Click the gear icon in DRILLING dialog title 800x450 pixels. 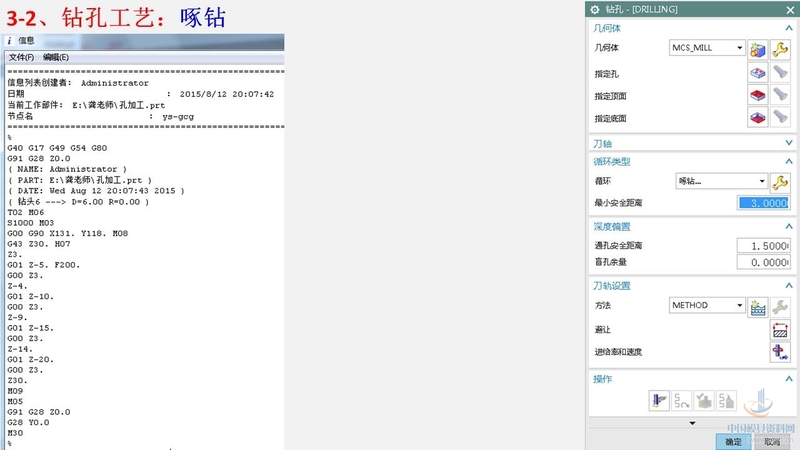coord(594,10)
